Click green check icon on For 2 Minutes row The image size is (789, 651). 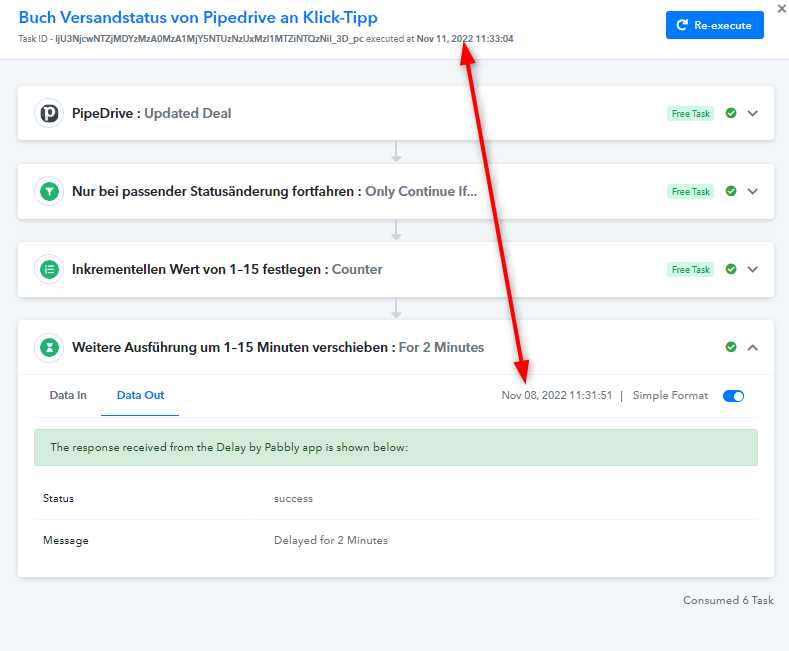[x=731, y=347]
